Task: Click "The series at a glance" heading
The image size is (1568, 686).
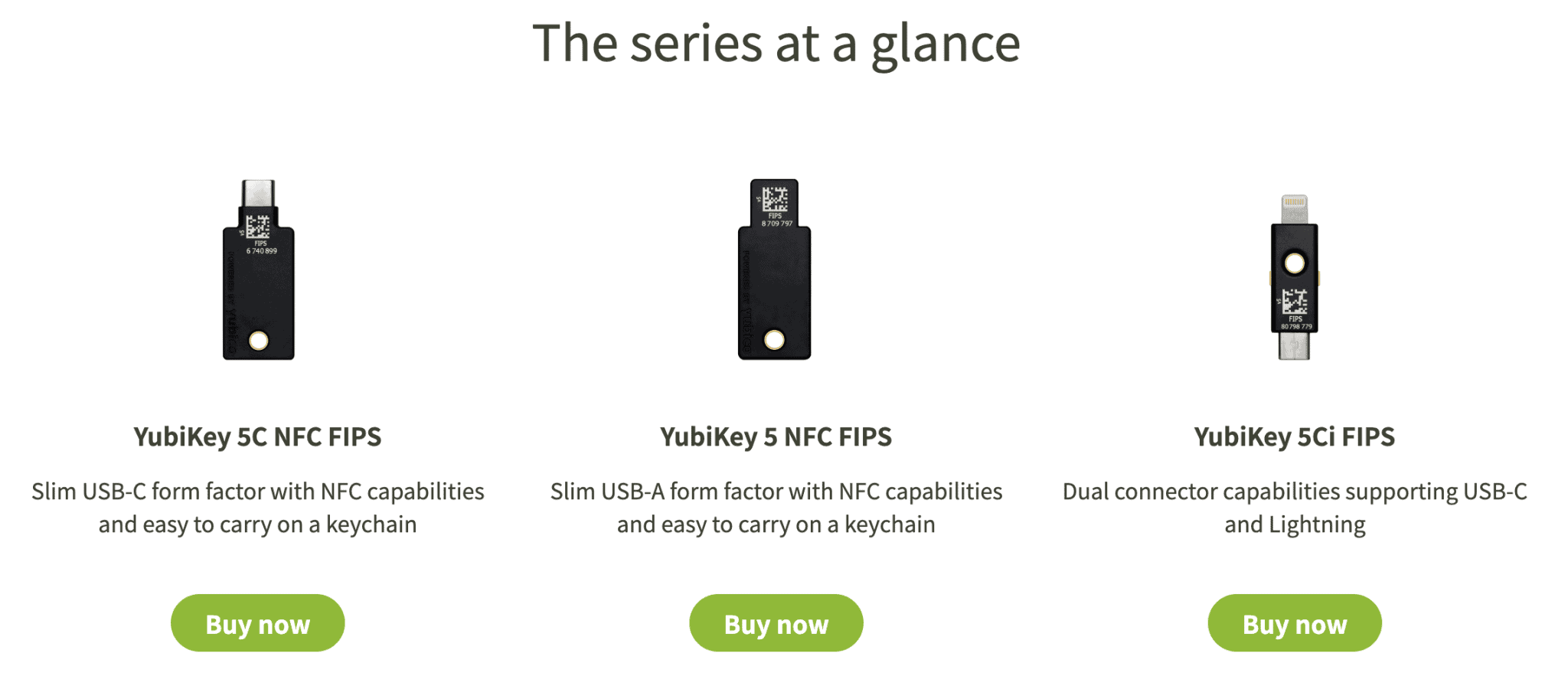Action: pyautogui.click(x=776, y=43)
